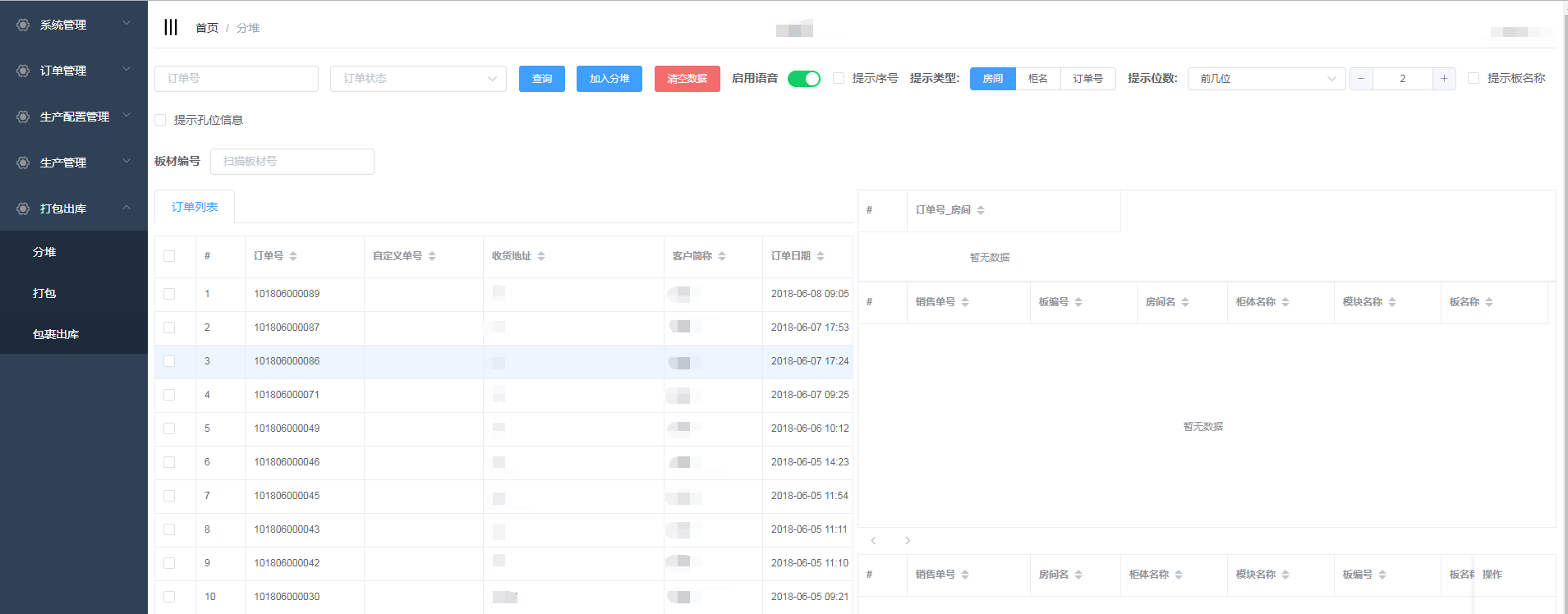Image resolution: width=1568 pixels, height=614 pixels.
Task: Go to next page arrow in right panel
Action: (907, 540)
